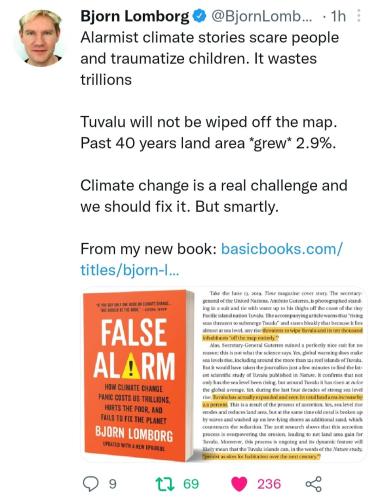Click the "Climate change is a real challenge" paragraph
The image size is (380, 500).
[x=214, y=196]
